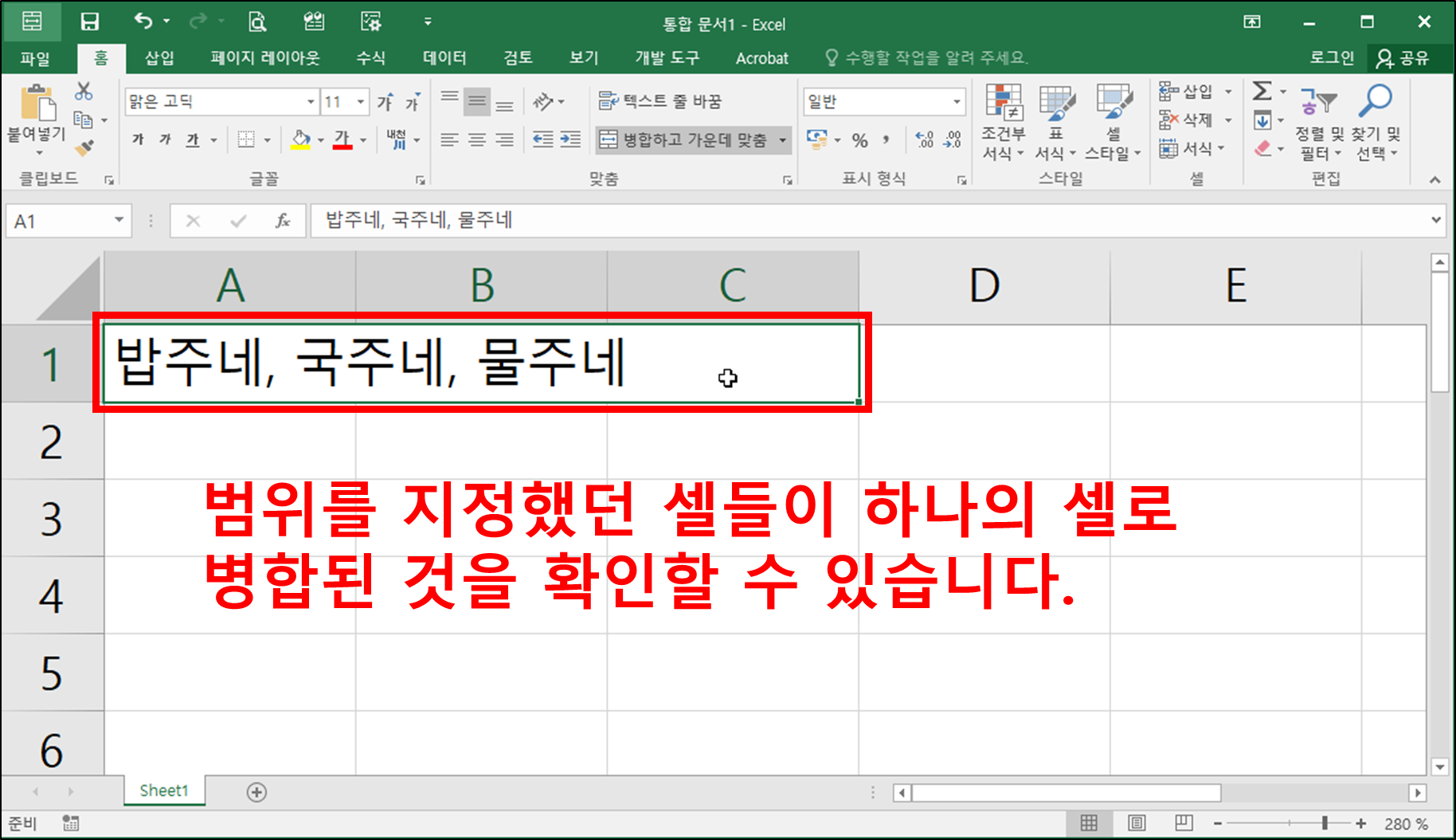Screen dimensions: 1456x840
Task: Open the print preview icon in title bar
Action: pyautogui.click(x=257, y=22)
